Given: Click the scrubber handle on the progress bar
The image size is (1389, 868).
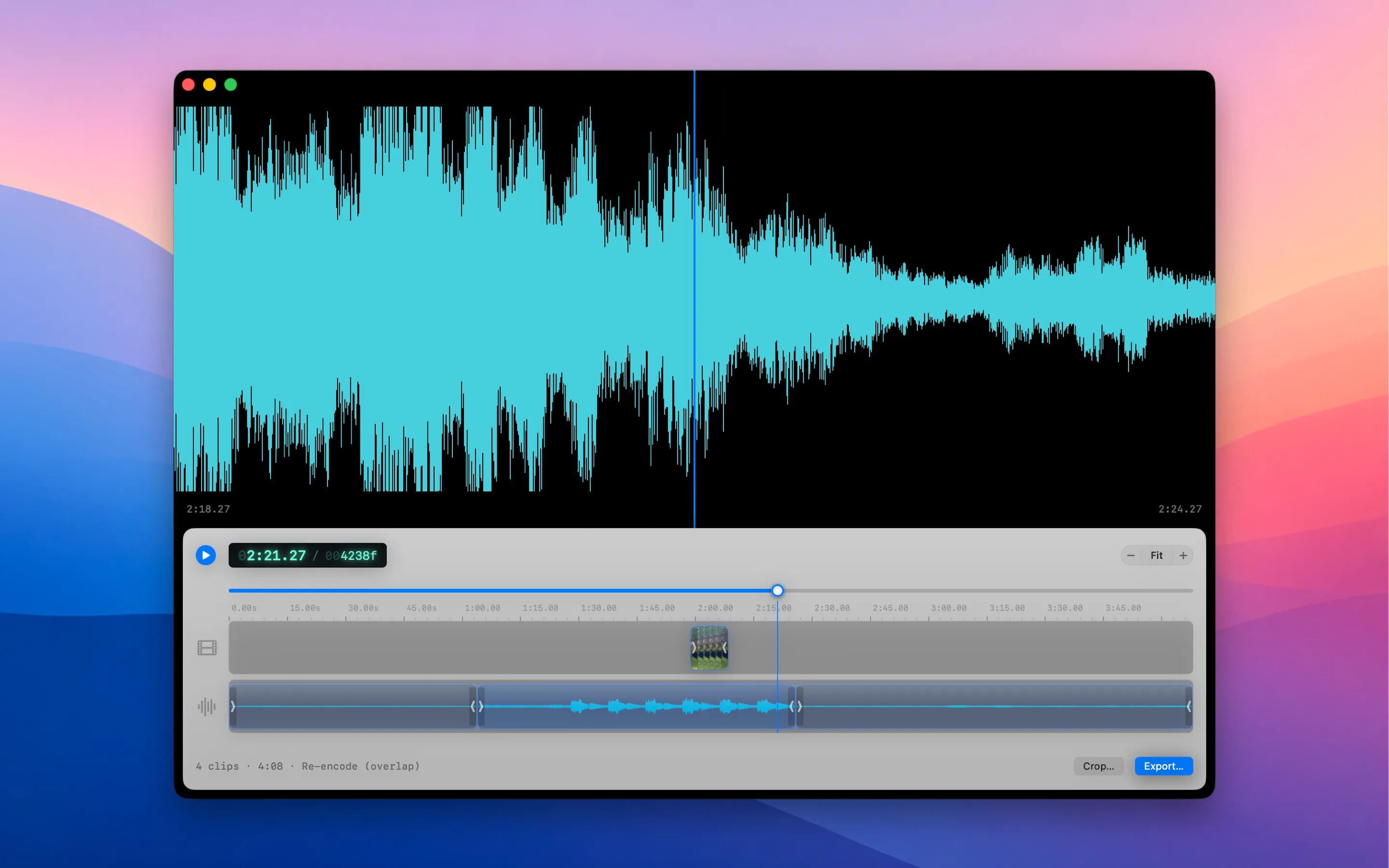Looking at the screenshot, I should [777, 590].
